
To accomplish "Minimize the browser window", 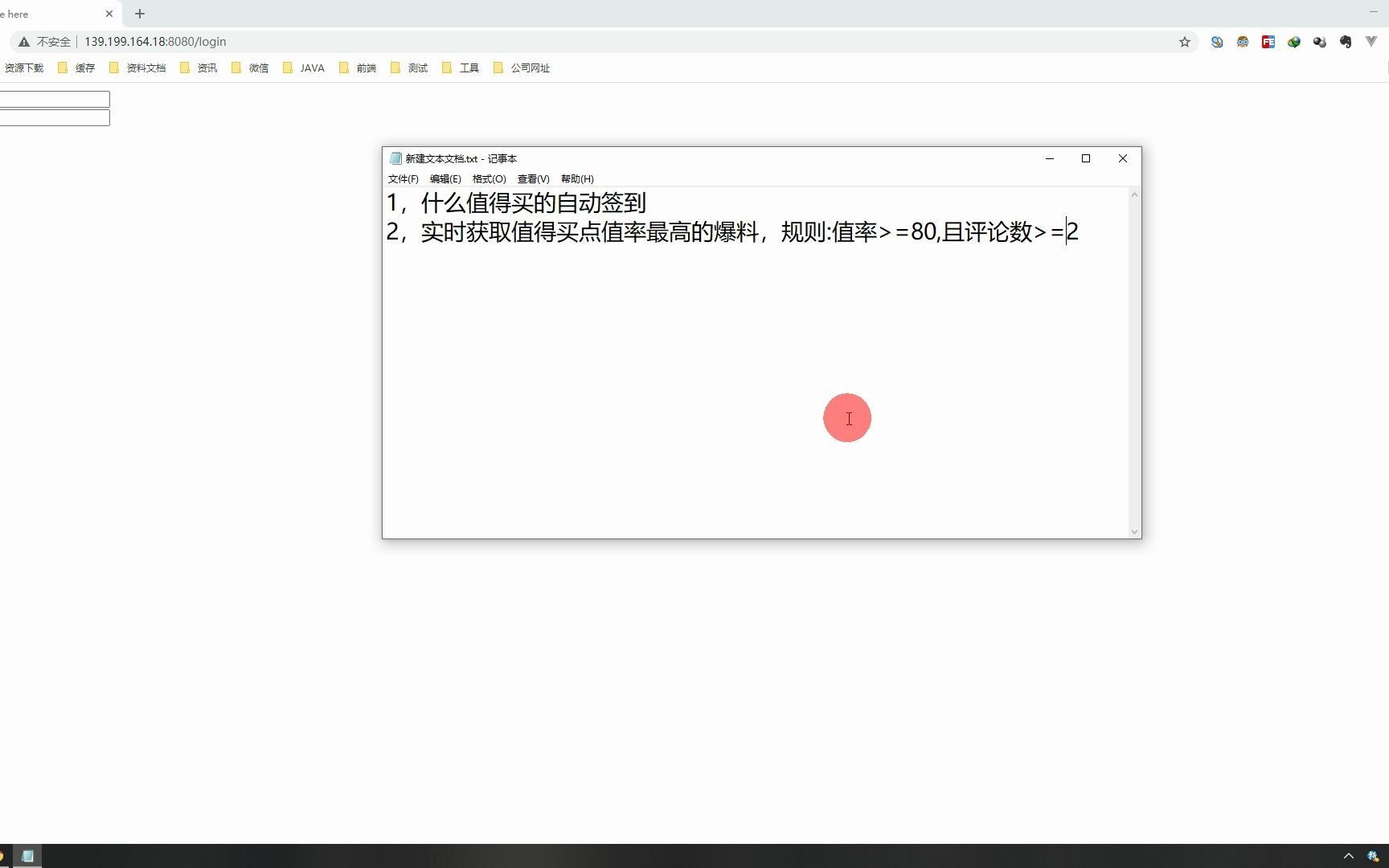I will pos(1373,11).
